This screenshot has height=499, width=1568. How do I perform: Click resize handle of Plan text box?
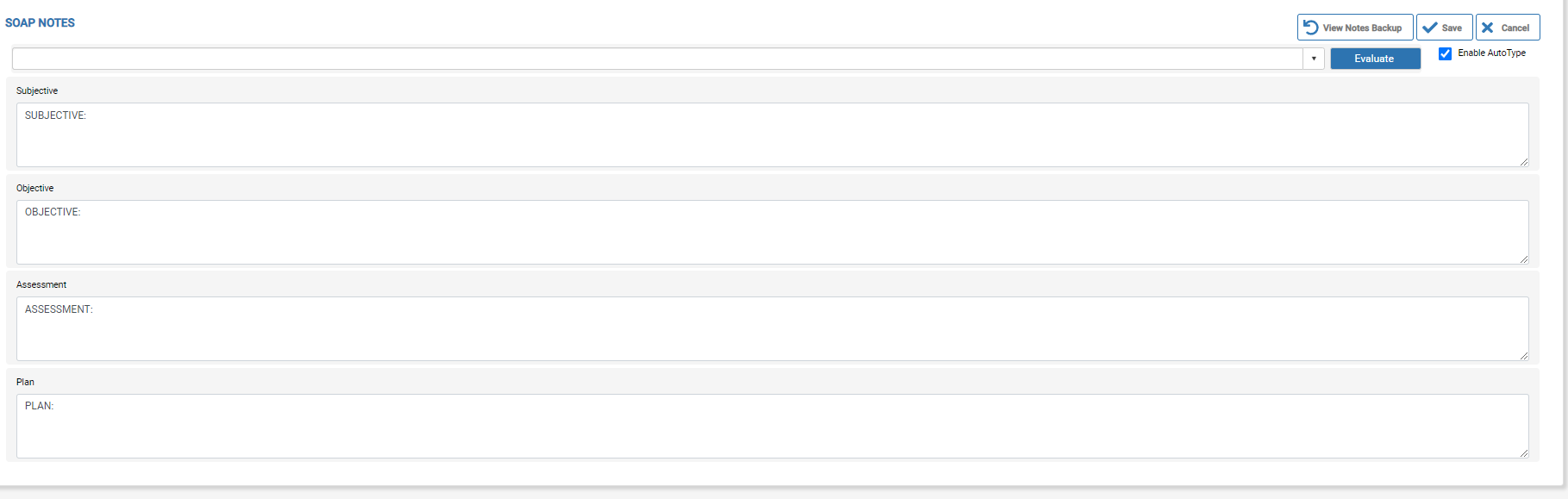(1523, 453)
